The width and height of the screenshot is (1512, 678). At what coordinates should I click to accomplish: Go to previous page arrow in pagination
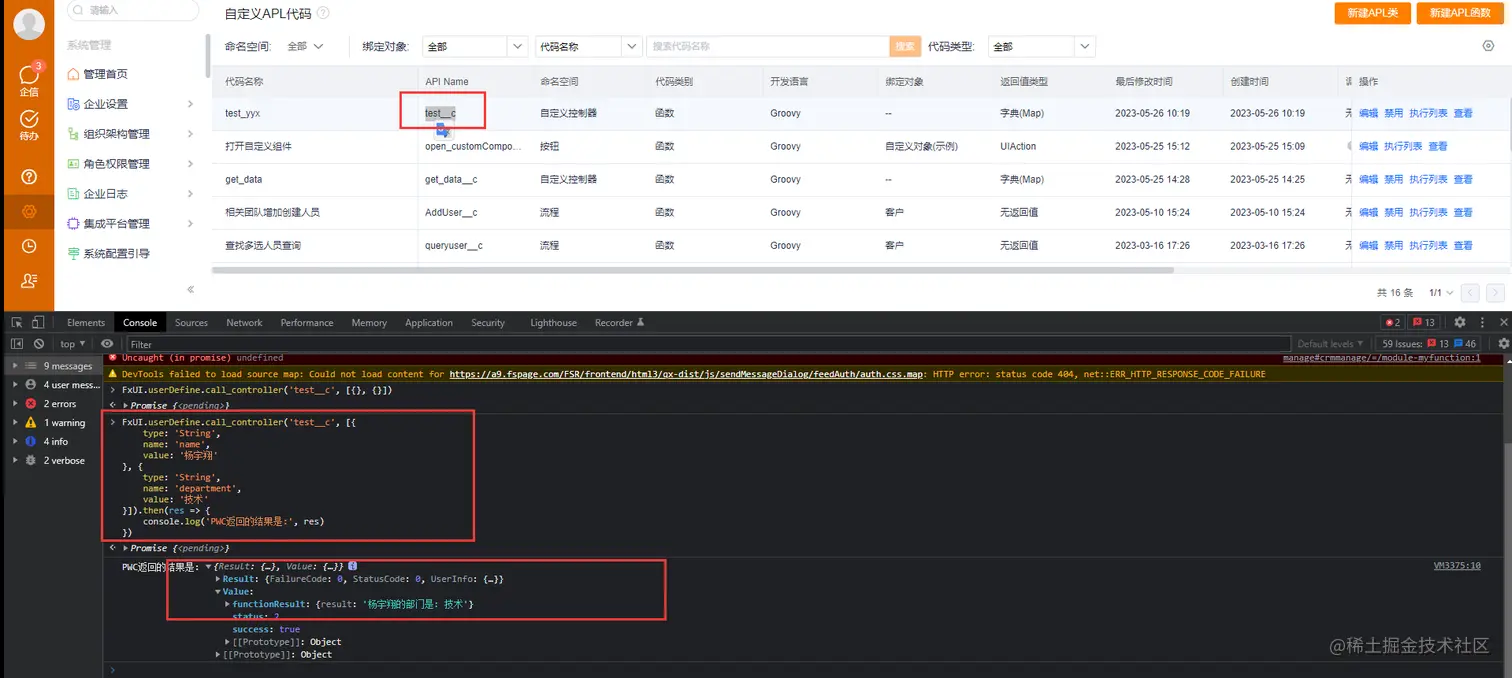(1470, 293)
